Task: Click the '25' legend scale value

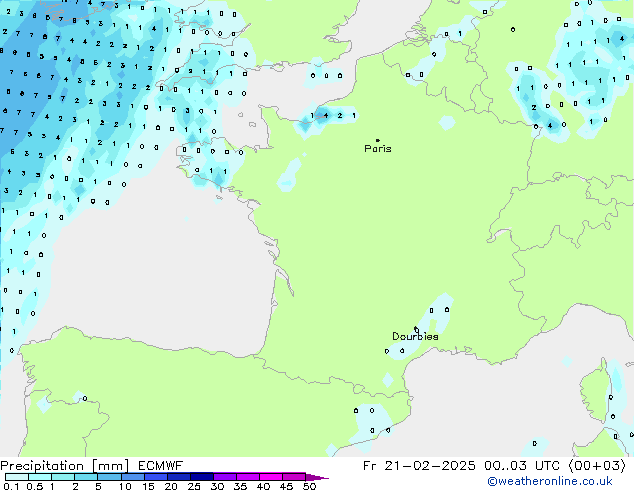Action: (194, 486)
